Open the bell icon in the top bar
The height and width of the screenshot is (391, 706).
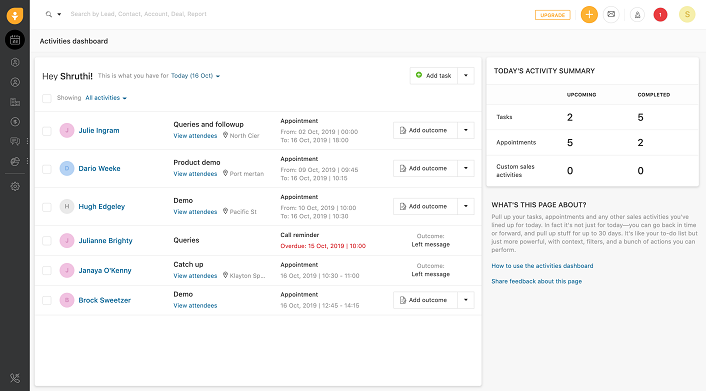point(637,15)
